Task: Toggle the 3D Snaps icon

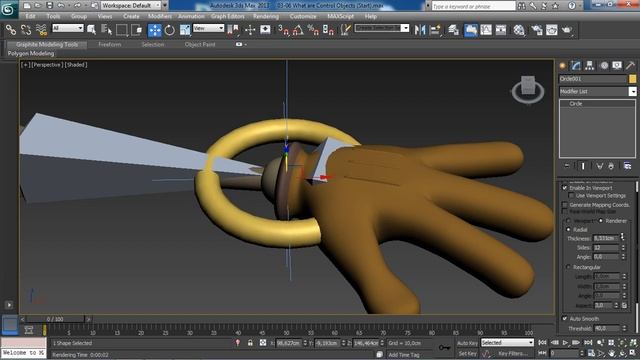Action: pos(283,30)
